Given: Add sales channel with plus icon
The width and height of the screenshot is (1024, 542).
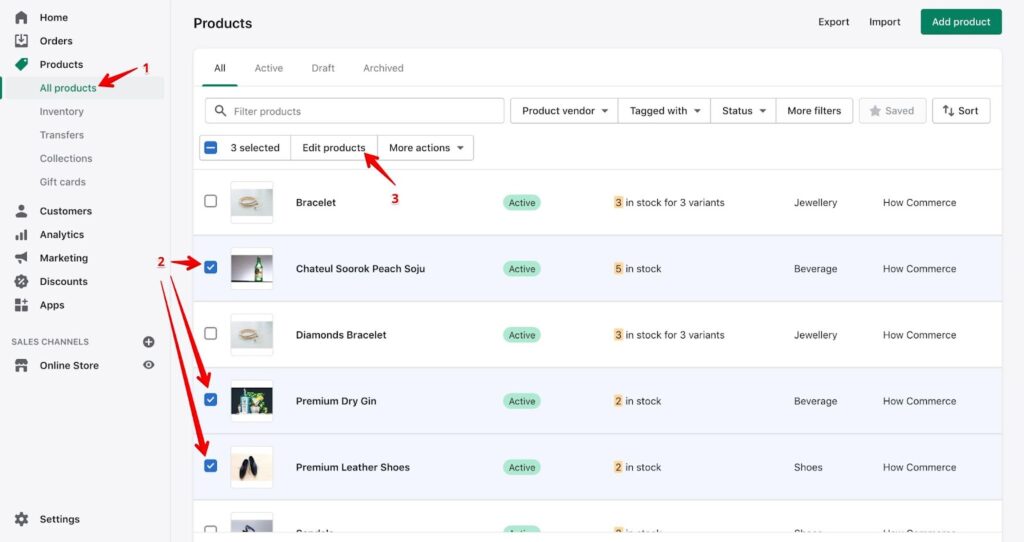Looking at the screenshot, I should (x=149, y=342).
